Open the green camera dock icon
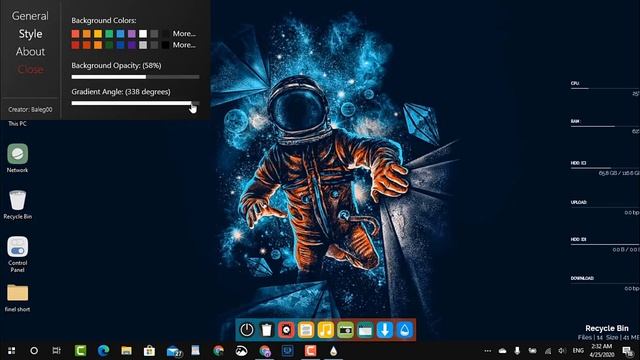 345,330
